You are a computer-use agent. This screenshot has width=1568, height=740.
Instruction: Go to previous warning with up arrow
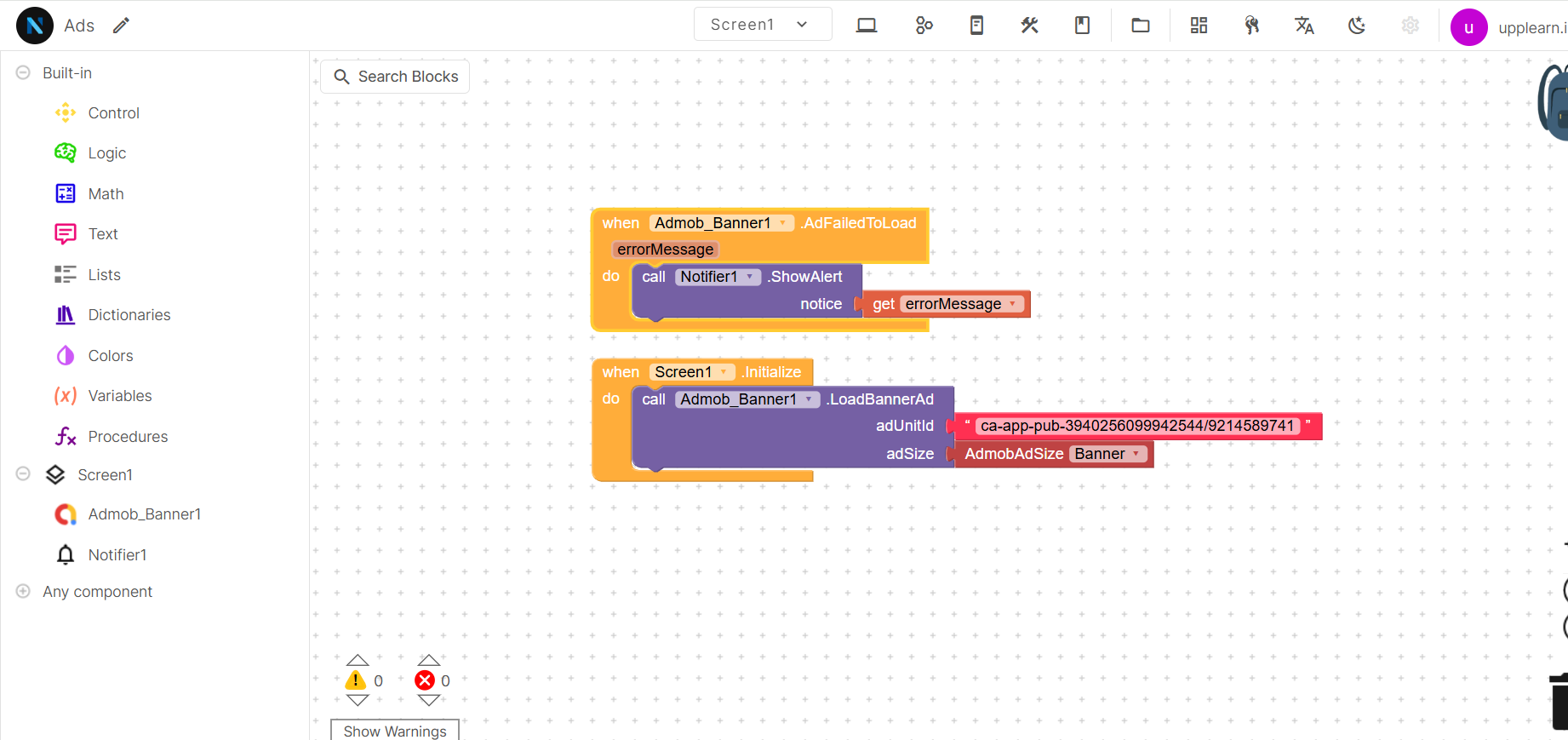pos(358,660)
